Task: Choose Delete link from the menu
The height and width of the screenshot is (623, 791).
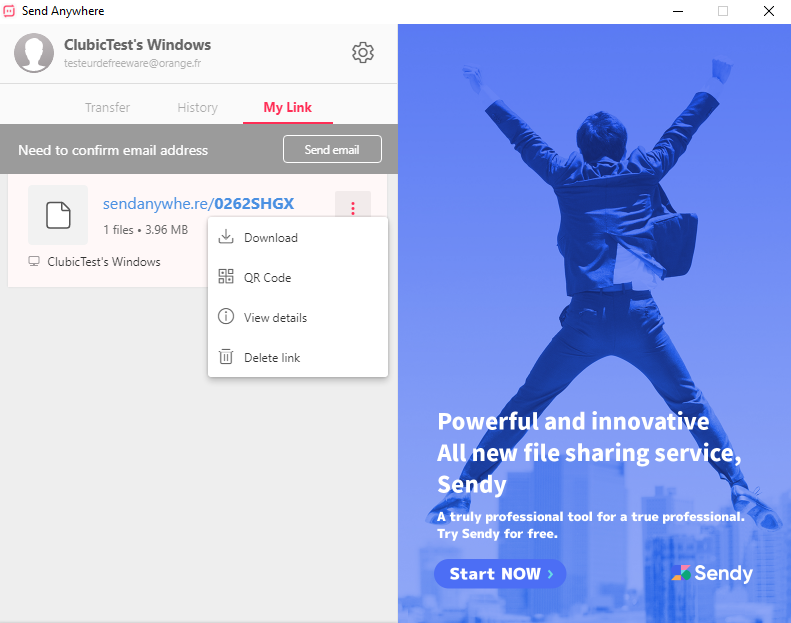Action: [x=298, y=357]
